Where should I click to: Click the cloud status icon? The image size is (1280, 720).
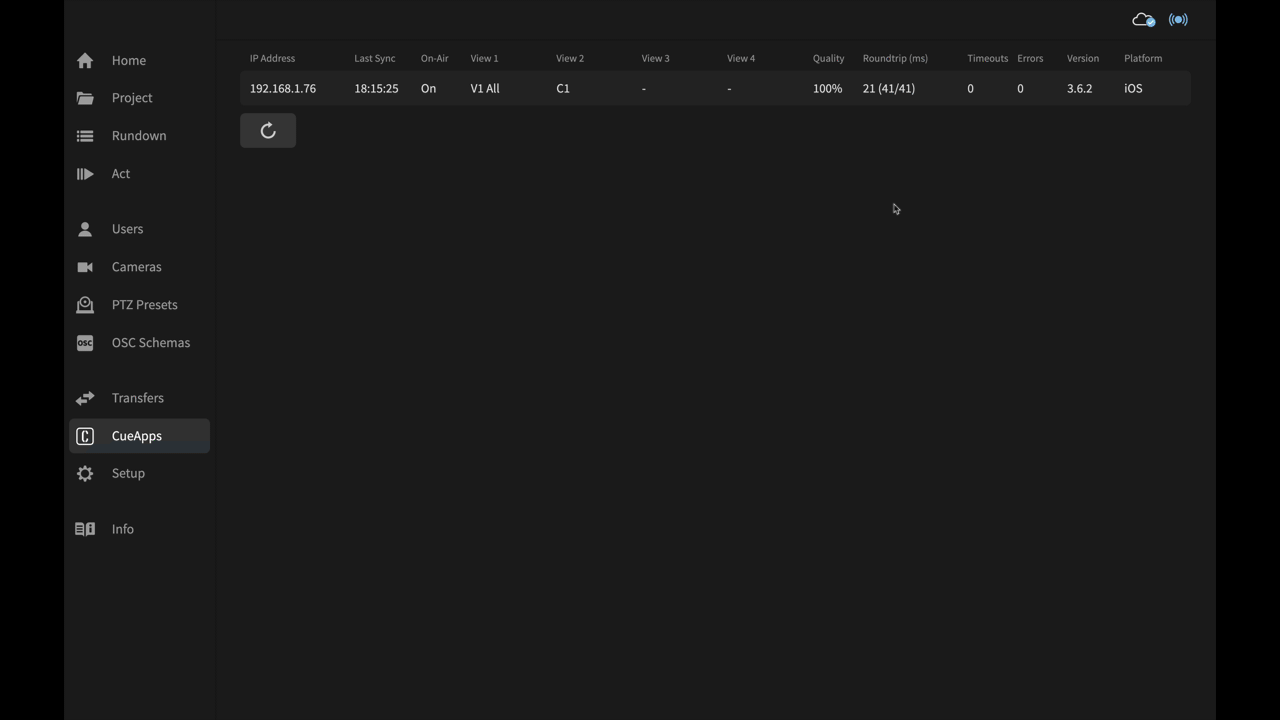click(1143, 20)
